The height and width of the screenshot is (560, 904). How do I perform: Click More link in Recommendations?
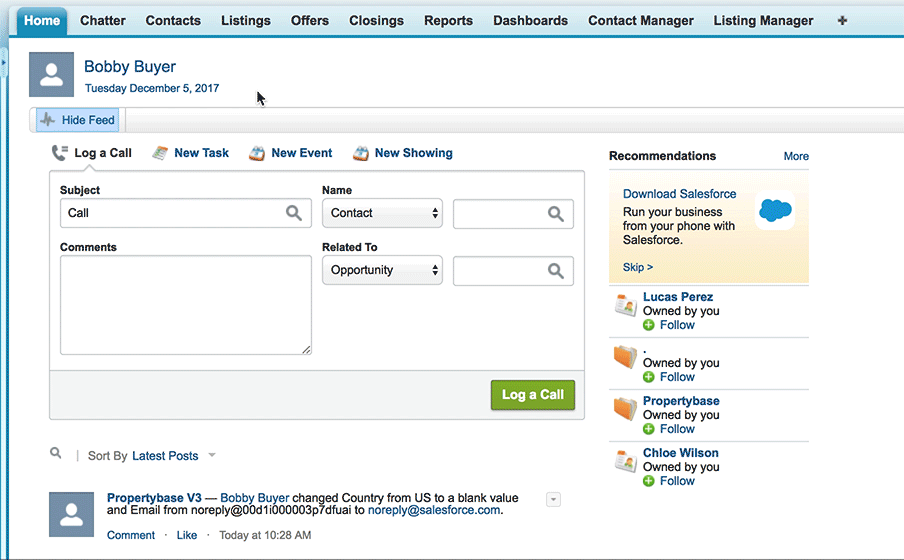pos(796,156)
